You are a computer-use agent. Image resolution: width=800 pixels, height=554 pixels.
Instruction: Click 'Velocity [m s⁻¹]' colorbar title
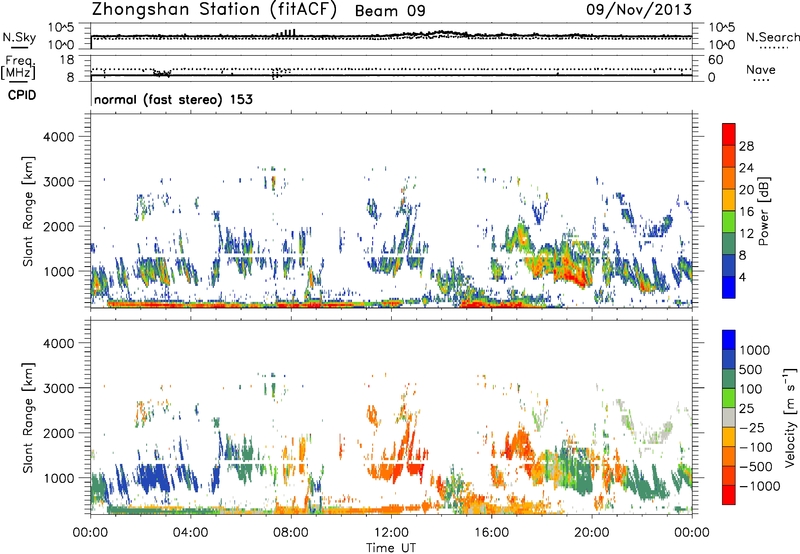point(790,417)
